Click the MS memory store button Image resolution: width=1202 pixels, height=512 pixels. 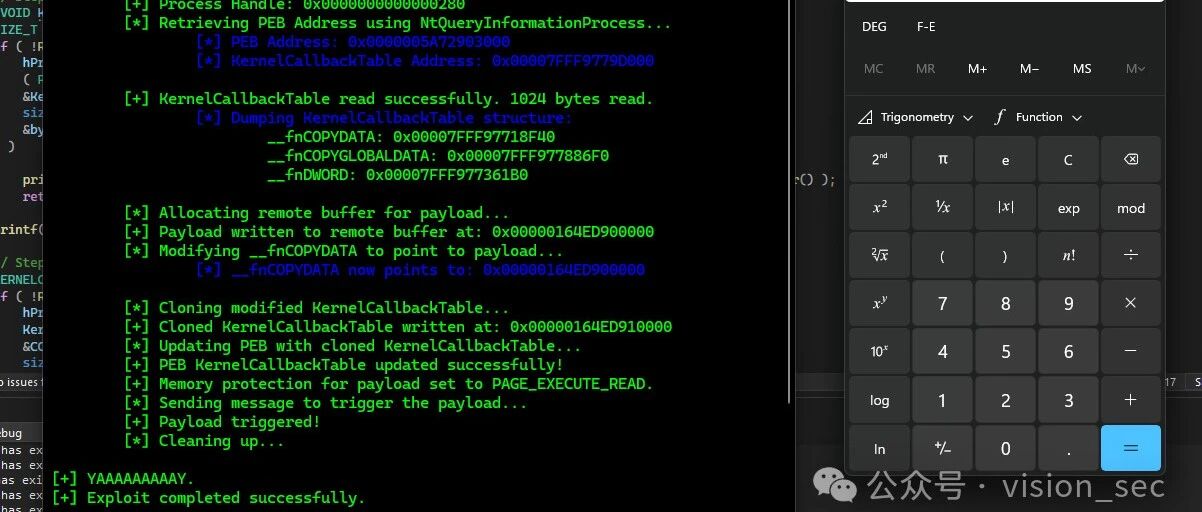(1082, 69)
